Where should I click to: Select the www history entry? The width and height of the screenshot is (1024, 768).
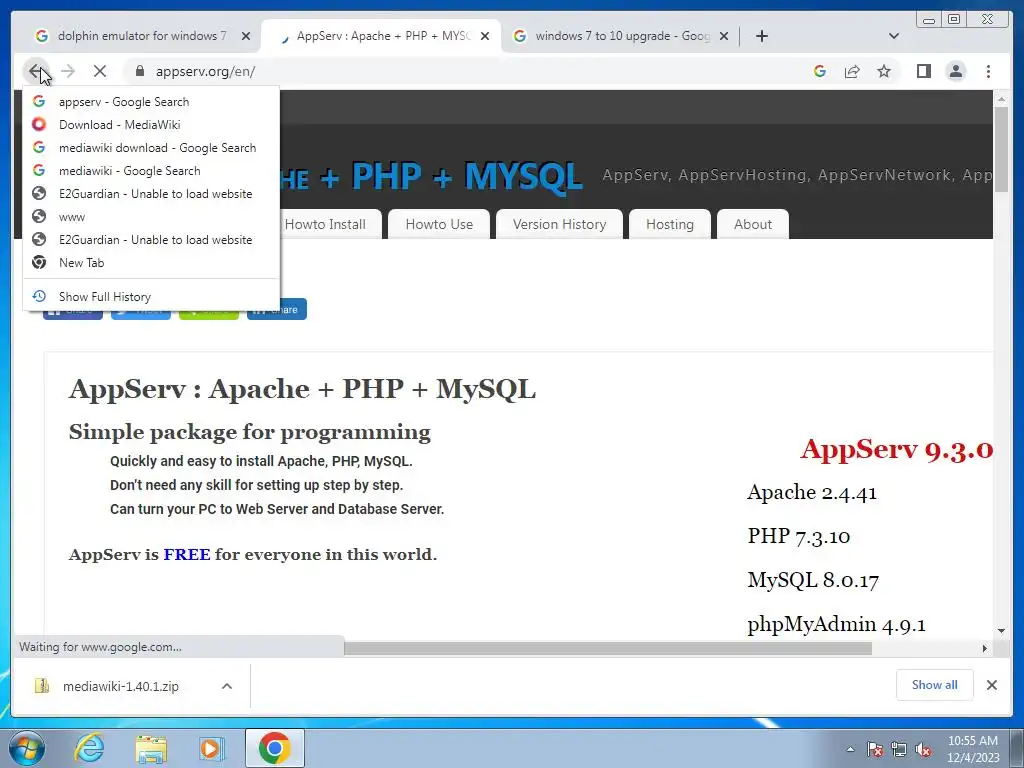click(x=151, y=217)
